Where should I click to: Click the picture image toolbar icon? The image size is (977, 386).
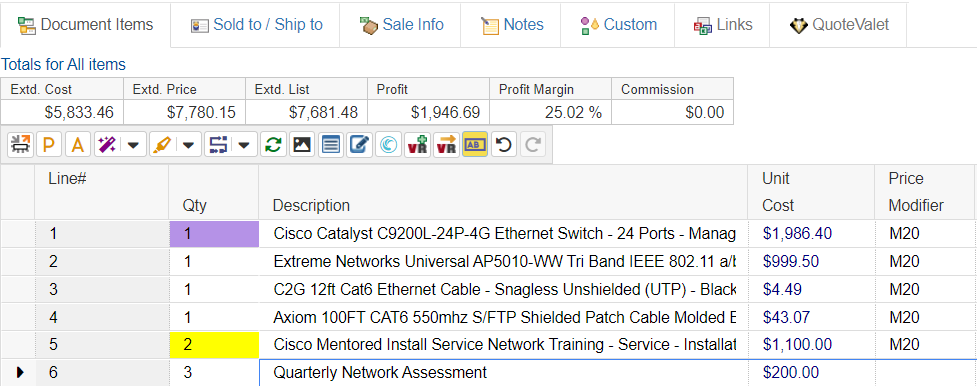pos(302,145)
